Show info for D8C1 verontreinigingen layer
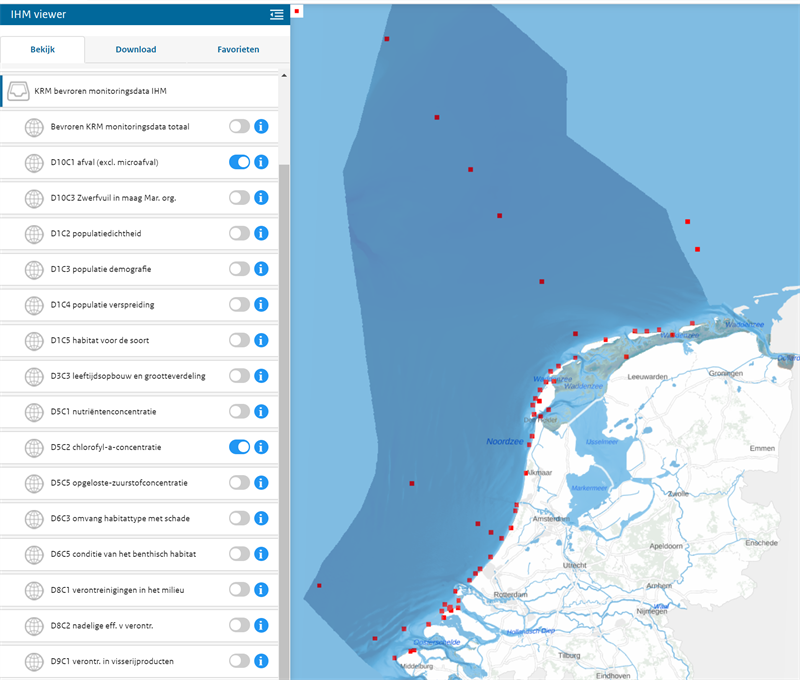The image size is (800, 680). [261, 590]
